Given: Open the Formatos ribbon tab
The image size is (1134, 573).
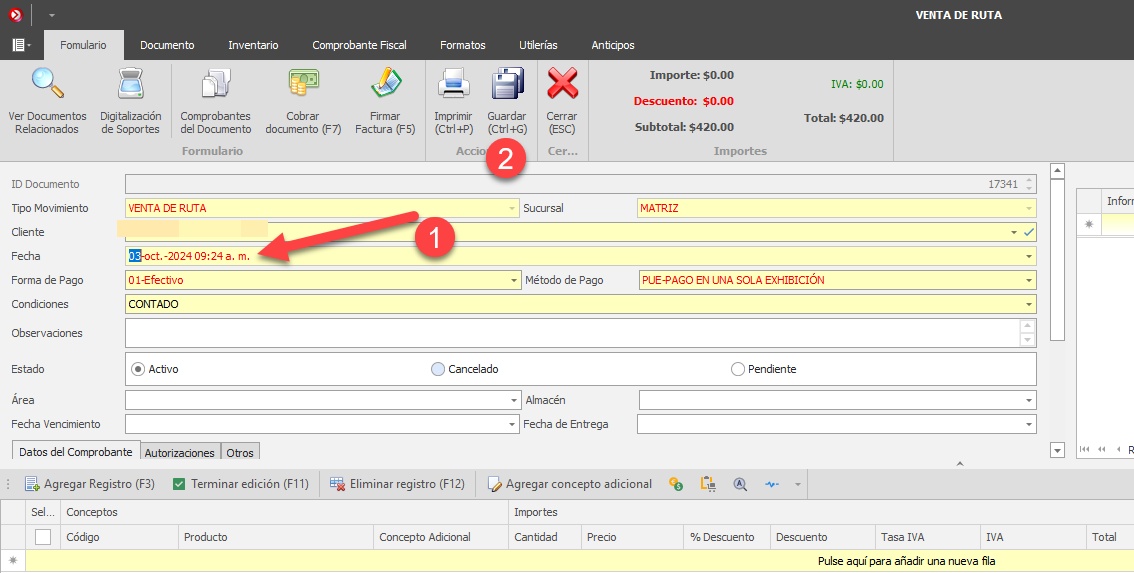Looking at the screenshot, I should [x=463, y=45].
